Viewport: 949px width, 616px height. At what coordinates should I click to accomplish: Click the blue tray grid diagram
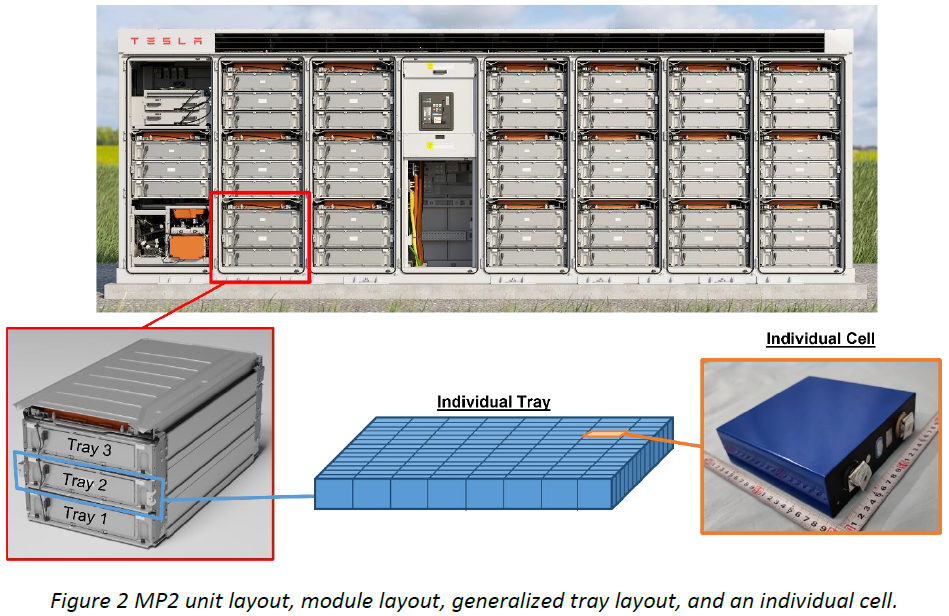pos(490,465)
